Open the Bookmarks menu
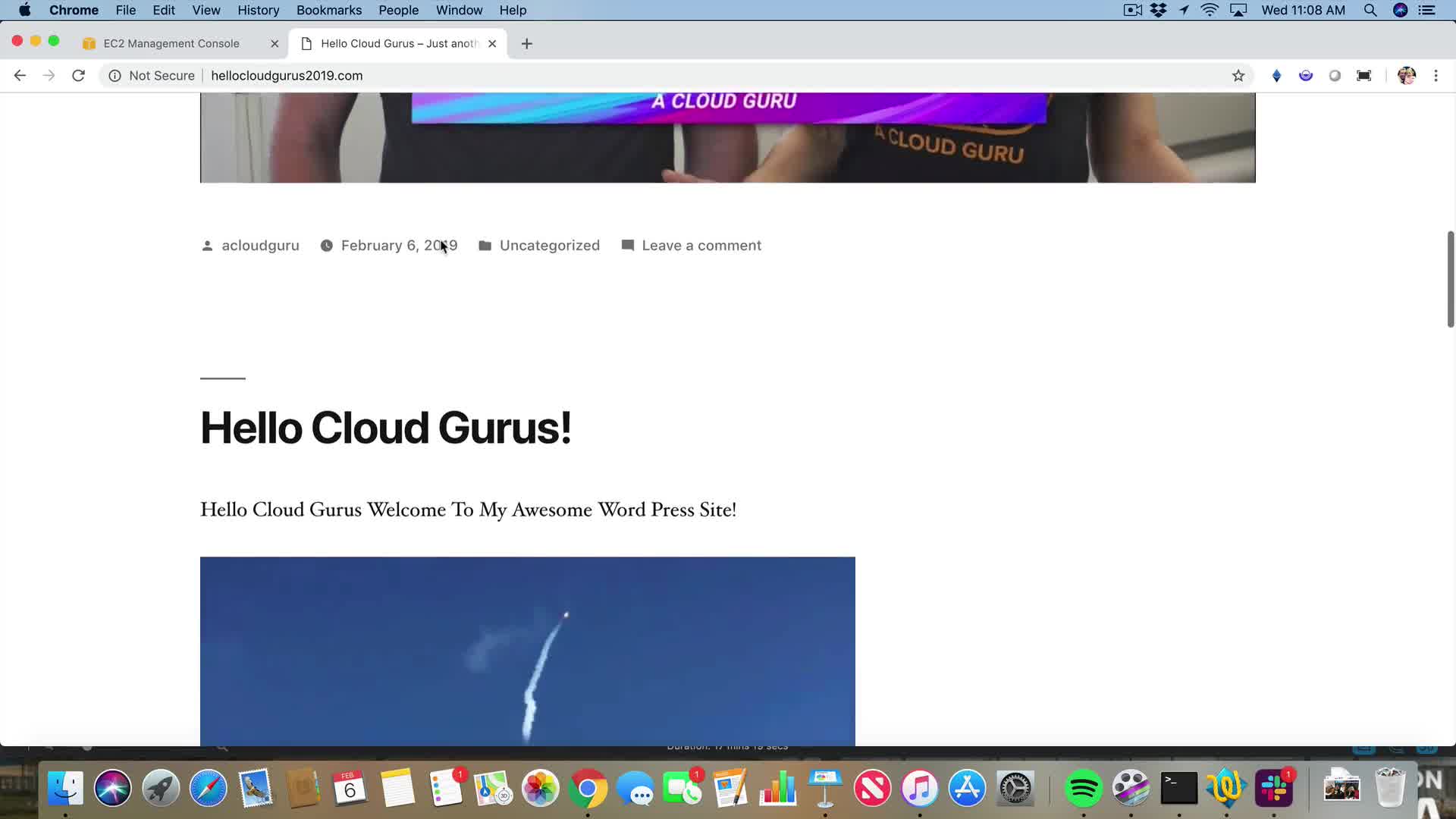This screenshot has height=819, width=1456. coord(328,10)
